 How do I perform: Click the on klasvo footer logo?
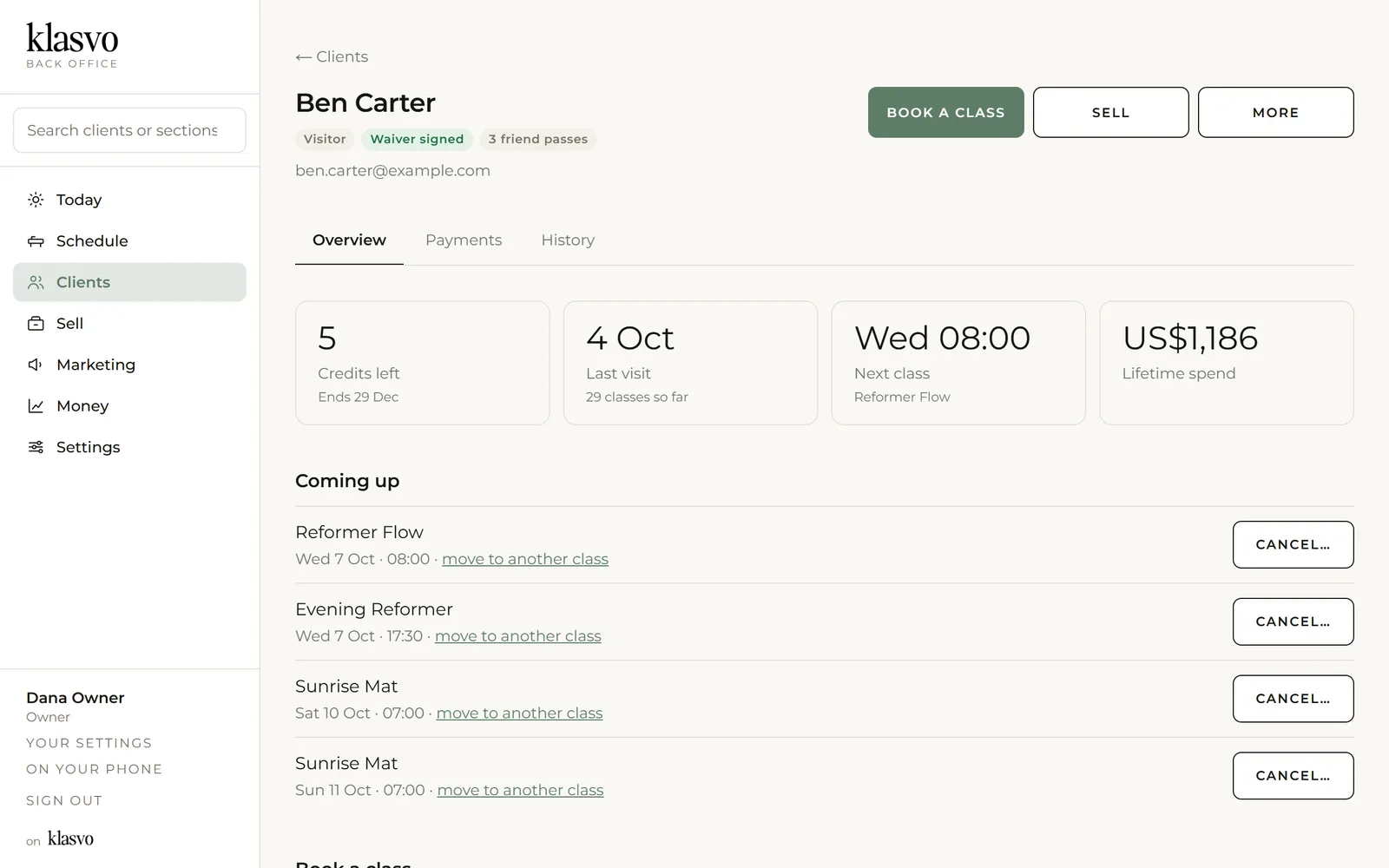click(60, 838)
